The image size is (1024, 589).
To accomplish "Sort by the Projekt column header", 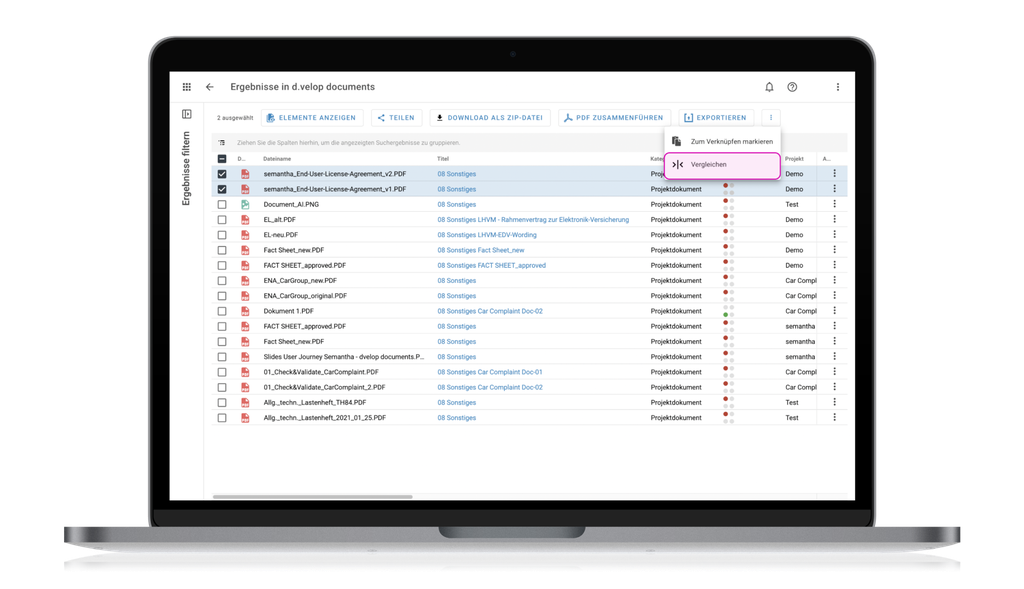I will click(794, 159).
